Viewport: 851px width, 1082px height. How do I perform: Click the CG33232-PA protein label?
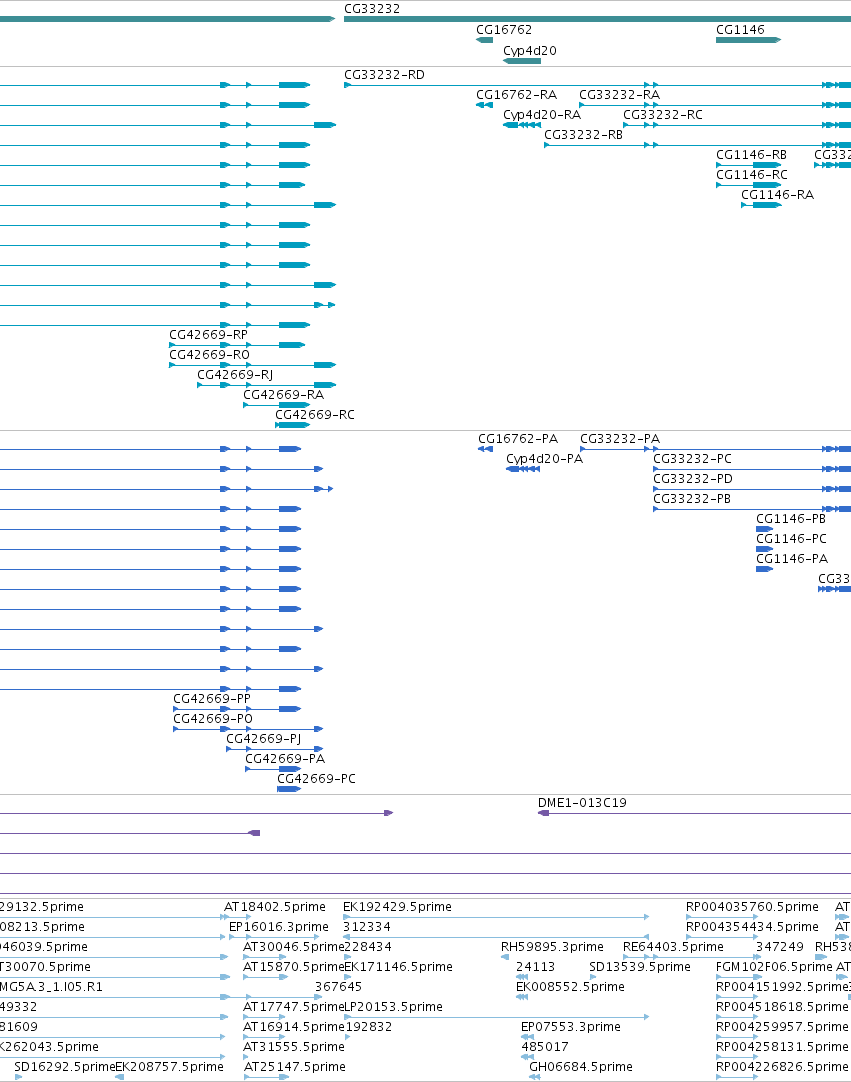tap(620, 440)
